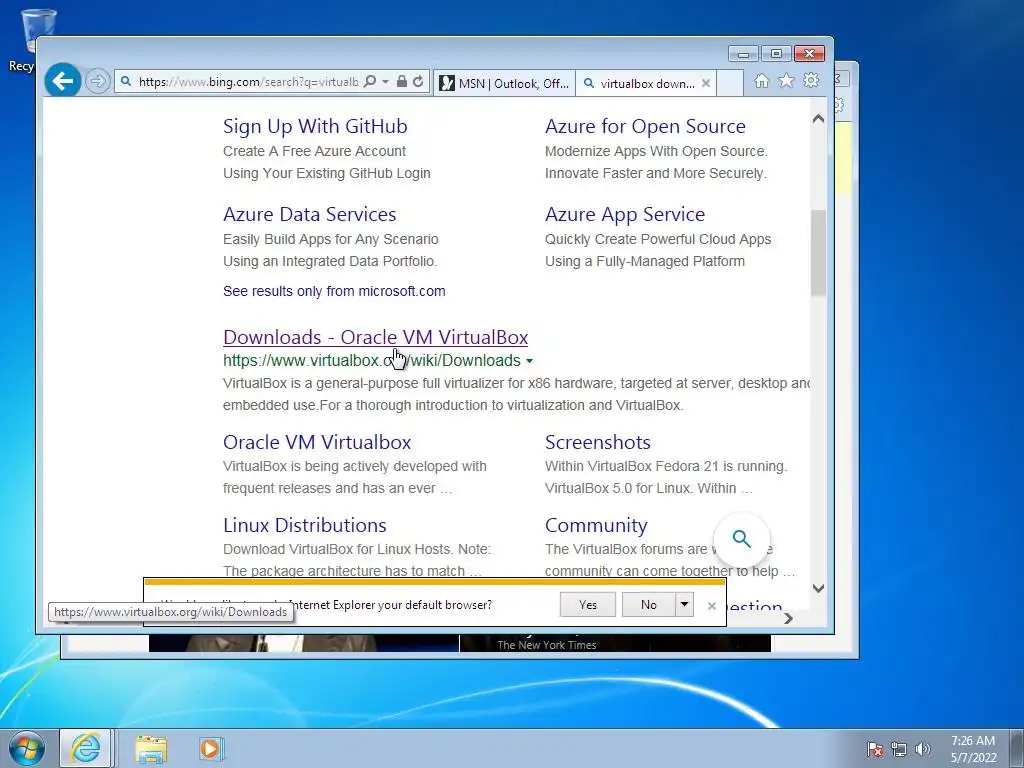
Task: Open Downloads - Oracle VM VirtualBox result
Action: coord(376,338)
